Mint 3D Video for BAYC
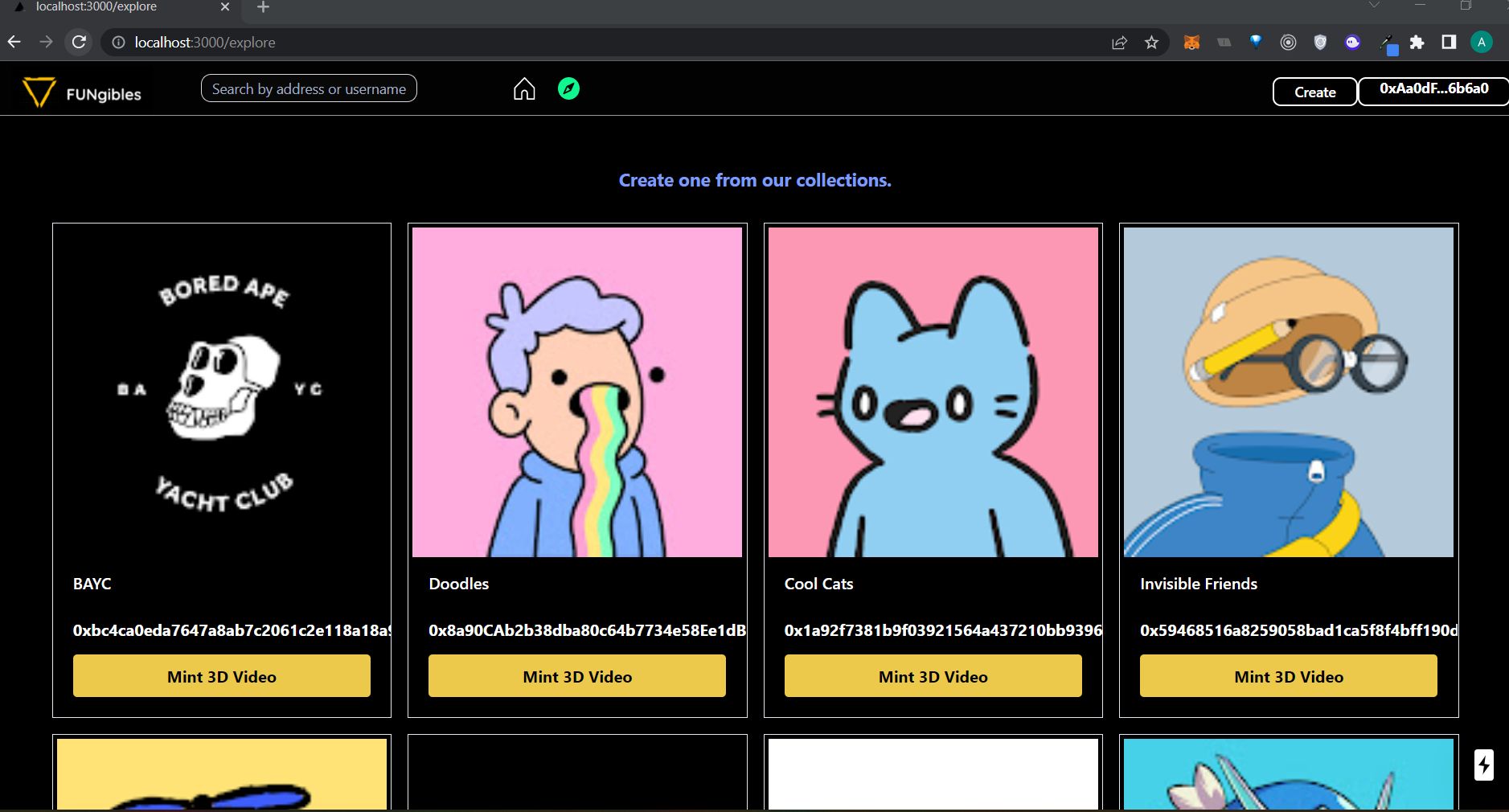The height and width of the screenshot is (812, 1509). [222, 676]
